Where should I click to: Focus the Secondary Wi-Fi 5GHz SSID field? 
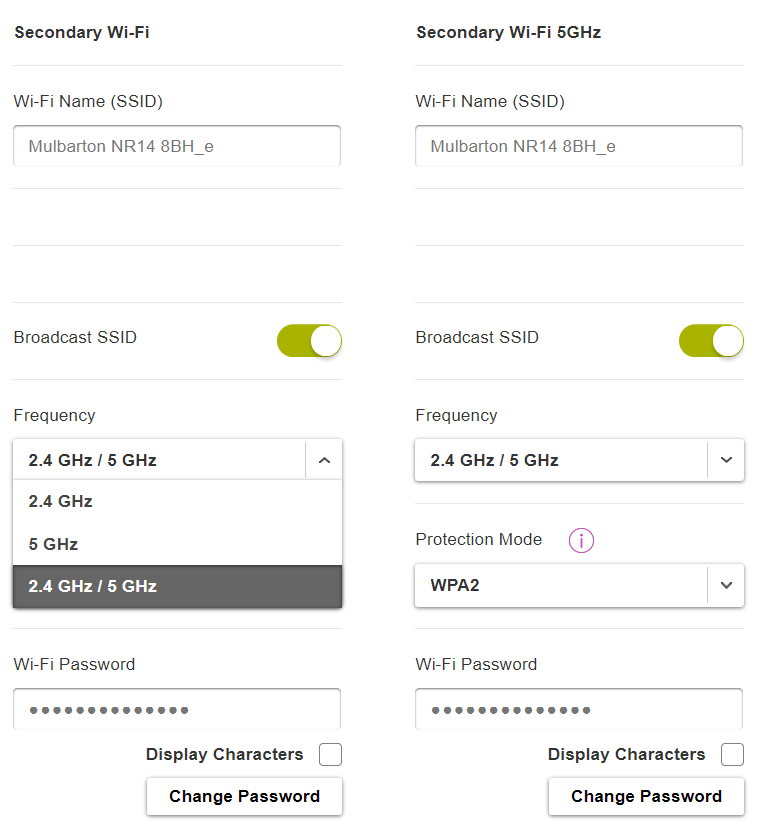click(579, 146)
